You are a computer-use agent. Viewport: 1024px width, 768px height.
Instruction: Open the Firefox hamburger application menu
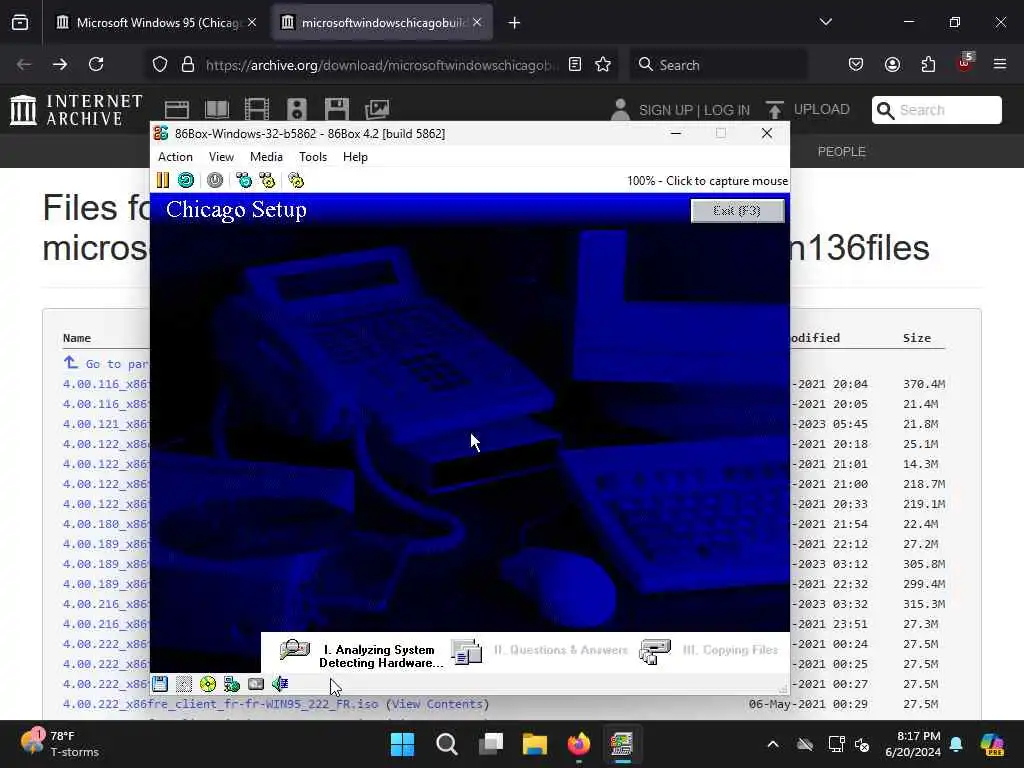(1000, 64)
